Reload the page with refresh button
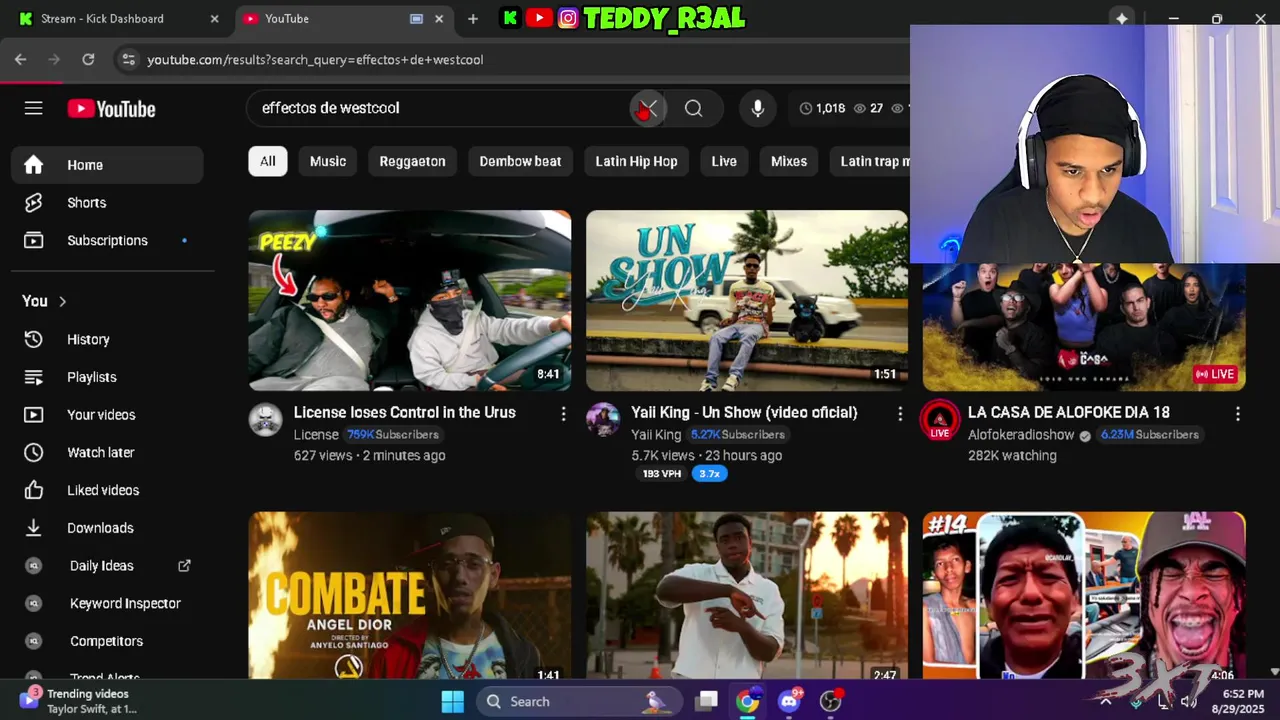Screen dimensions: 1280x720 click(x=88, y=60)
